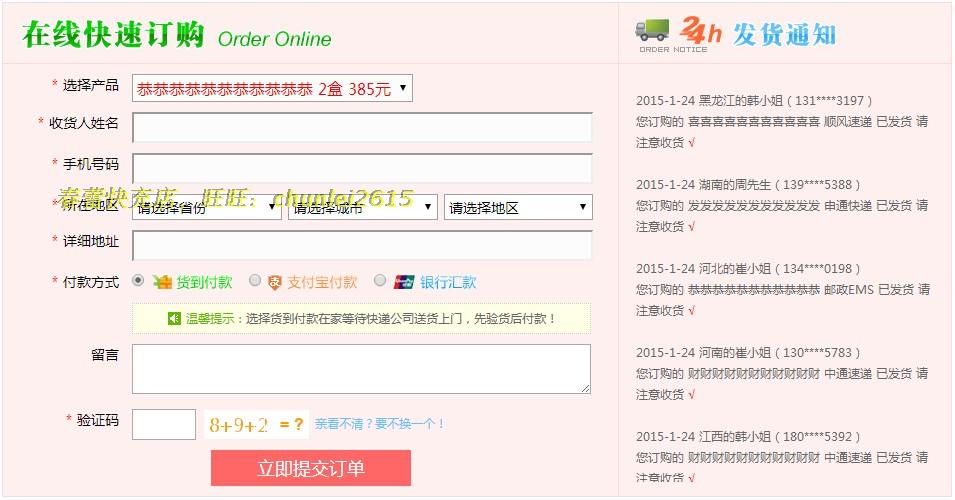
Task: Open the 请选择地区 district dropdown
Action: 518,208
